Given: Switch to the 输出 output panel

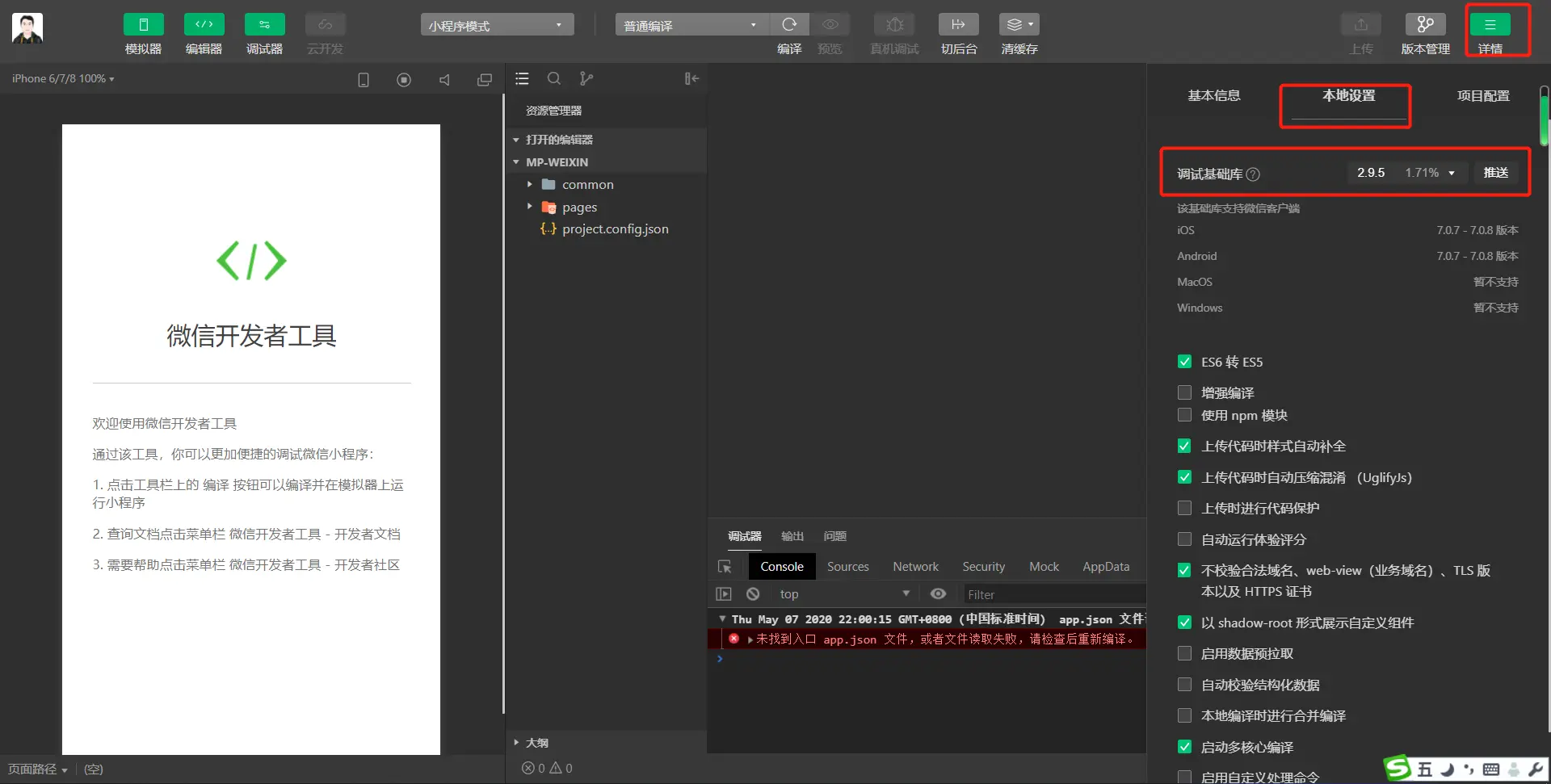Looking at the screenshot, I should 792,536.
